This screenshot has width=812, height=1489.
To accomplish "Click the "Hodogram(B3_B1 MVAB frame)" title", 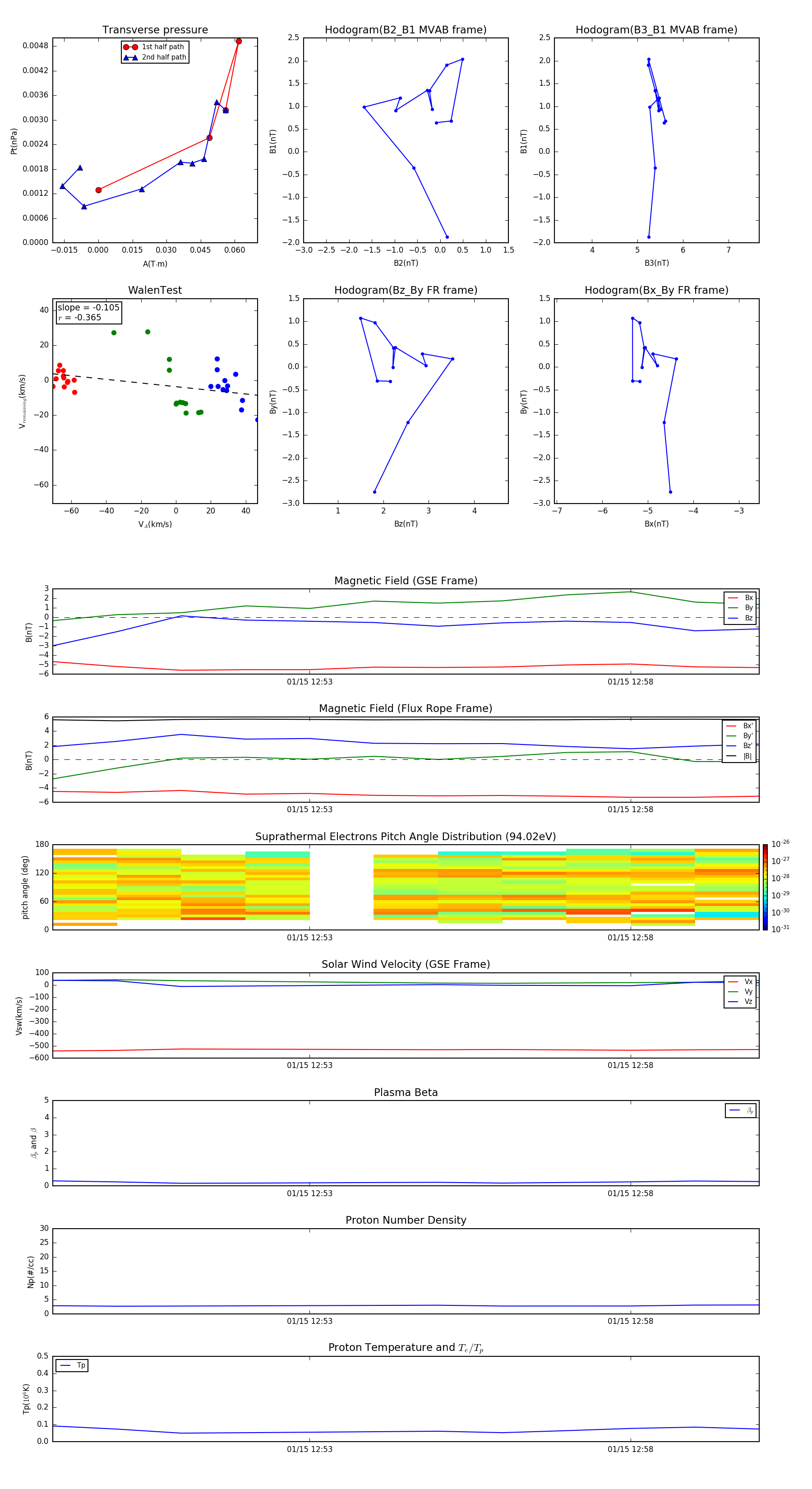I will pyautogui.click(x=656, y=30).
